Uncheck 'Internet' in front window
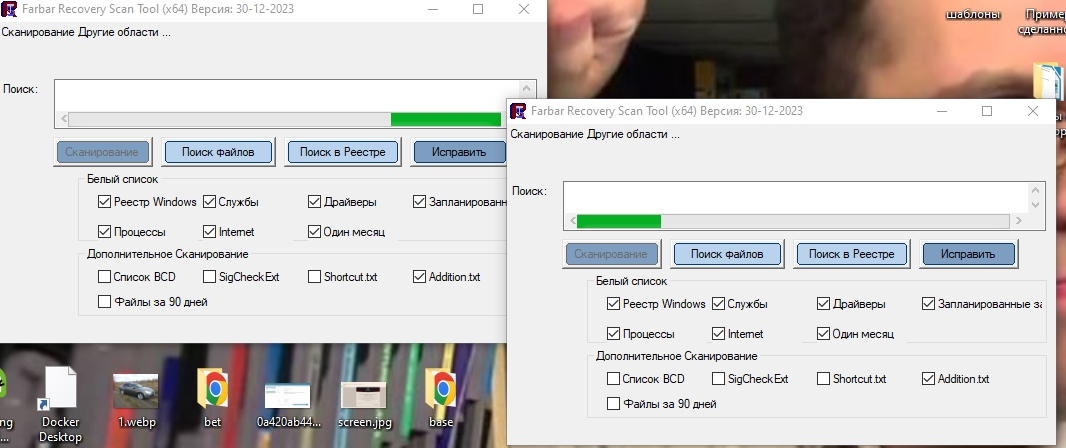This screenshot has height=448, width=1066. pyautogui.click(x=718, y=334)
